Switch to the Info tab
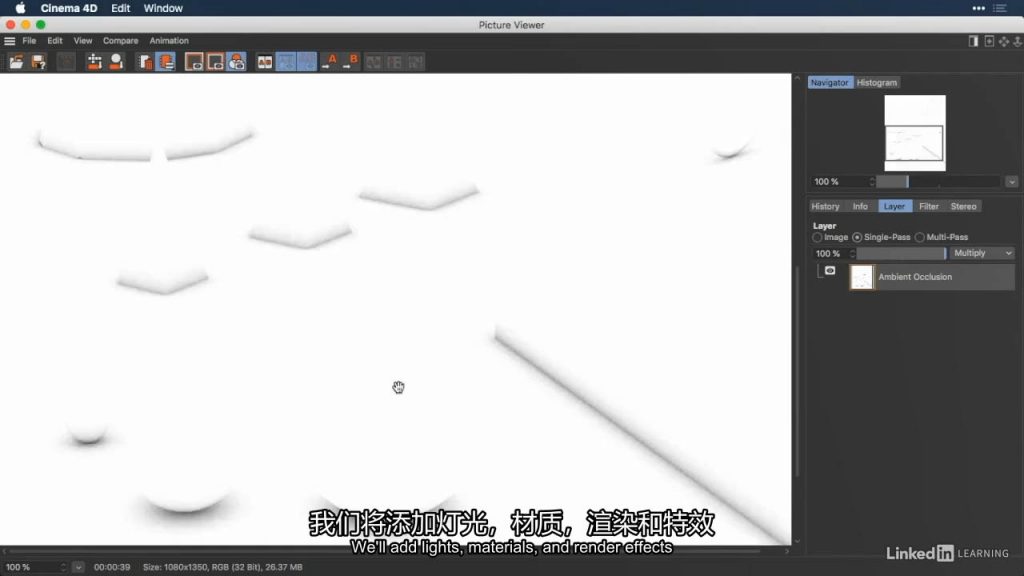 [x=860, y=206]
